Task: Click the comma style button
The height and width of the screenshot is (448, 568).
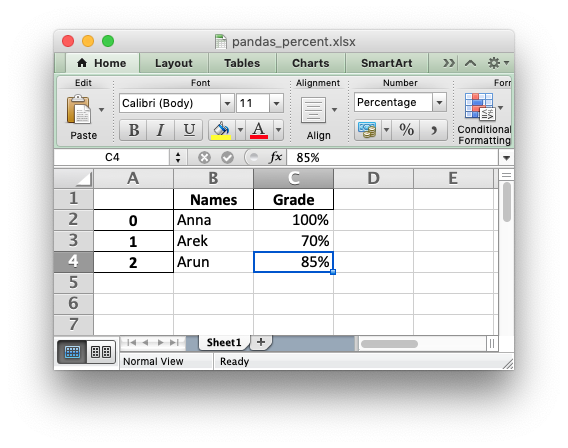Action: pos(434,130)
